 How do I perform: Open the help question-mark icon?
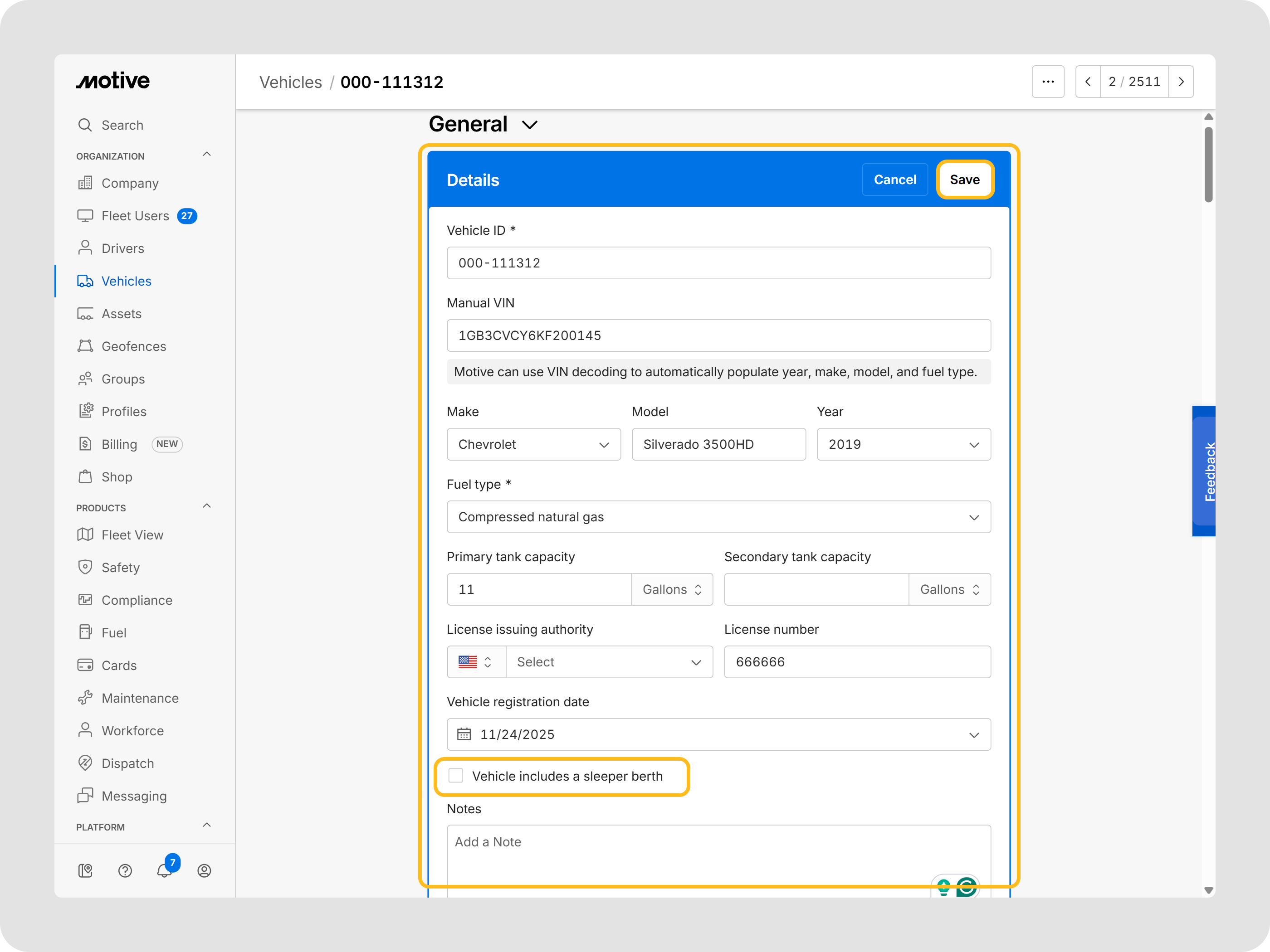tap(125, 870)
